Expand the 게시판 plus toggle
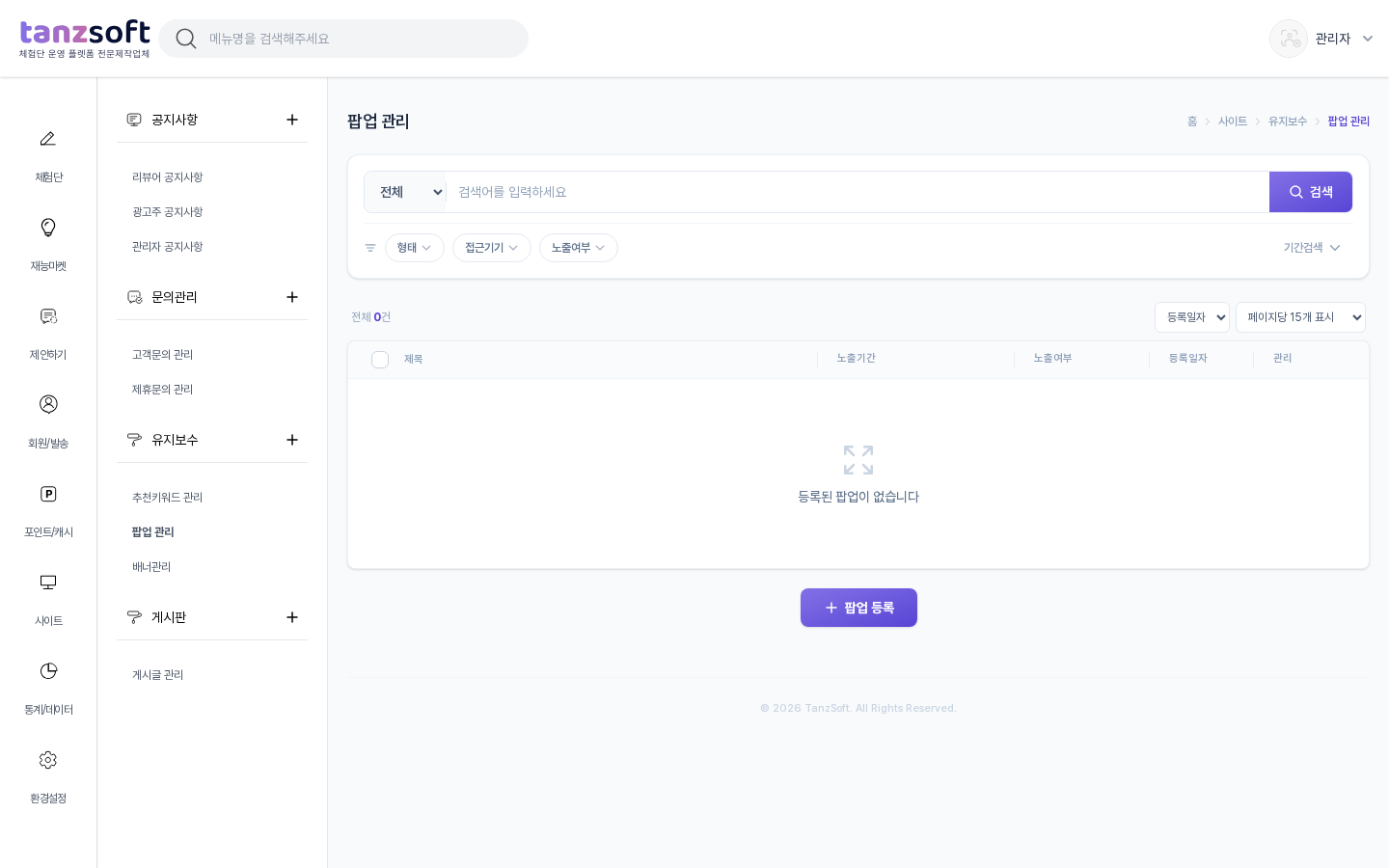Image resolution: width=1389 pixels, height=868 pixels. point(292,617)
